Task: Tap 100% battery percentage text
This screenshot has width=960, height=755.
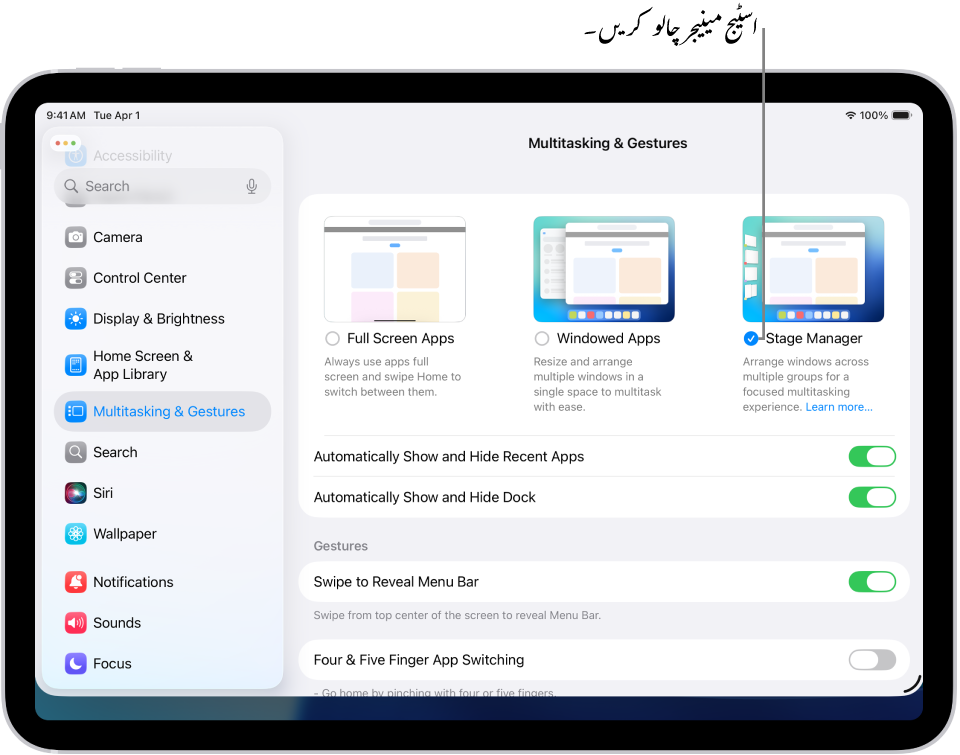Action: click(874, 115)
